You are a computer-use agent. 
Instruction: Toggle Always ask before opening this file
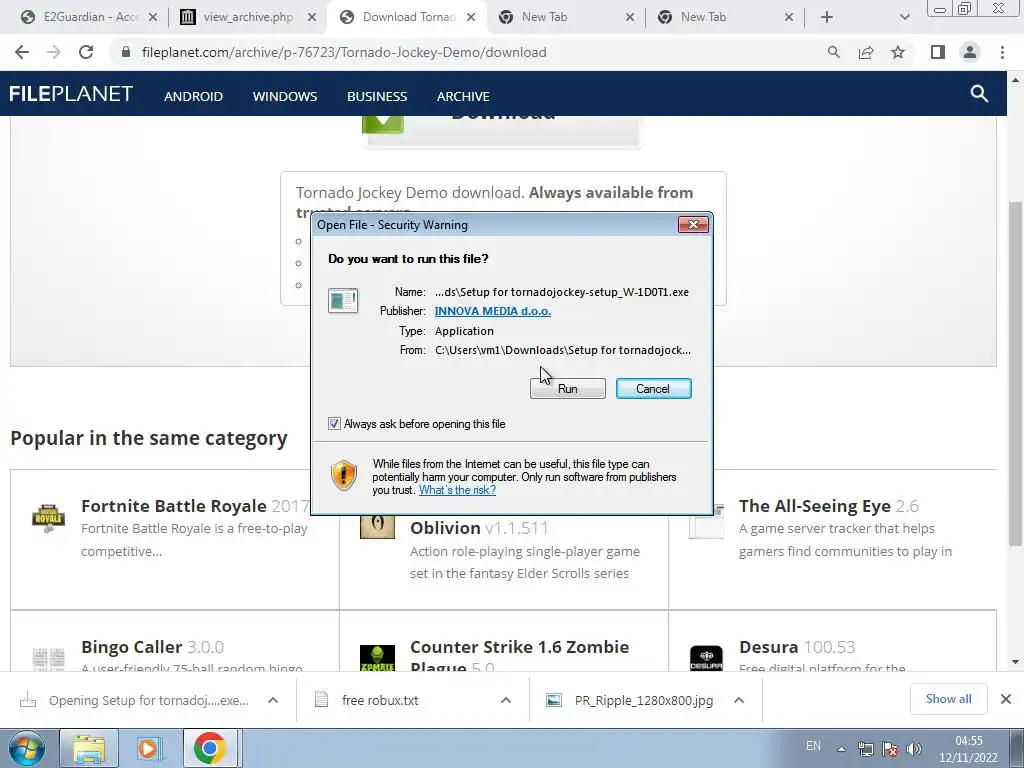tap(334, 424)
